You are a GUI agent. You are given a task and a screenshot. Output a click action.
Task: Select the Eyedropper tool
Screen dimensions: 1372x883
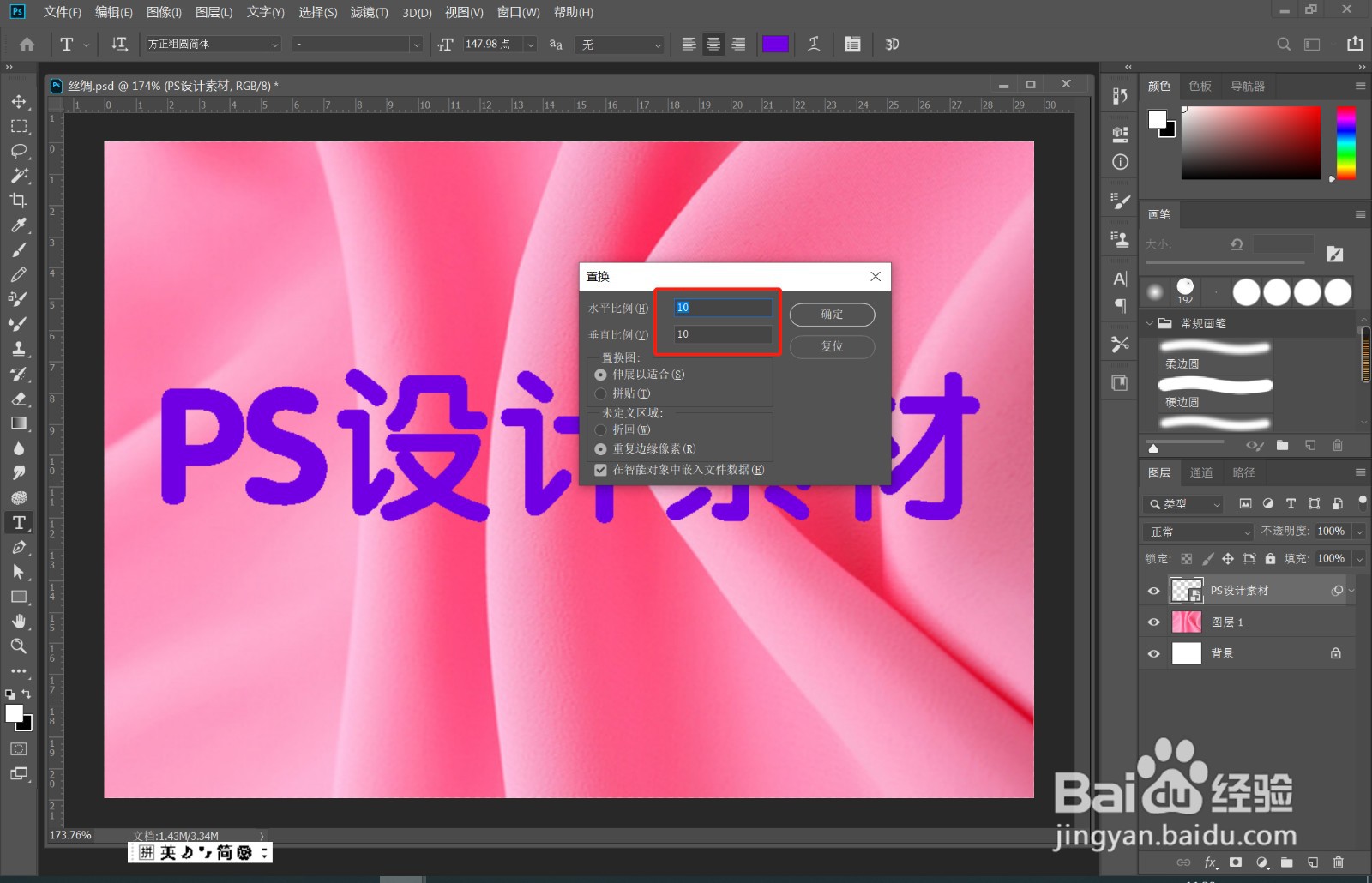pyautogui.click(x=19, y=225)
